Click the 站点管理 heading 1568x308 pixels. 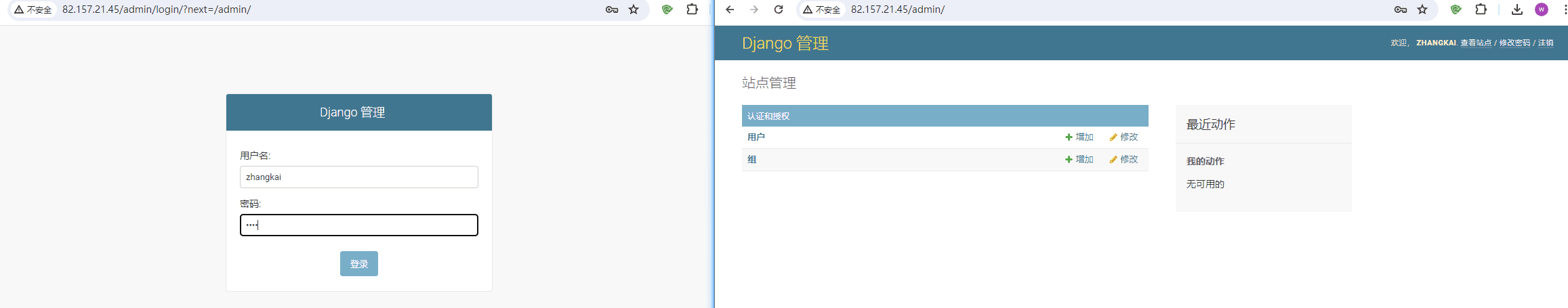coord(769,83)
